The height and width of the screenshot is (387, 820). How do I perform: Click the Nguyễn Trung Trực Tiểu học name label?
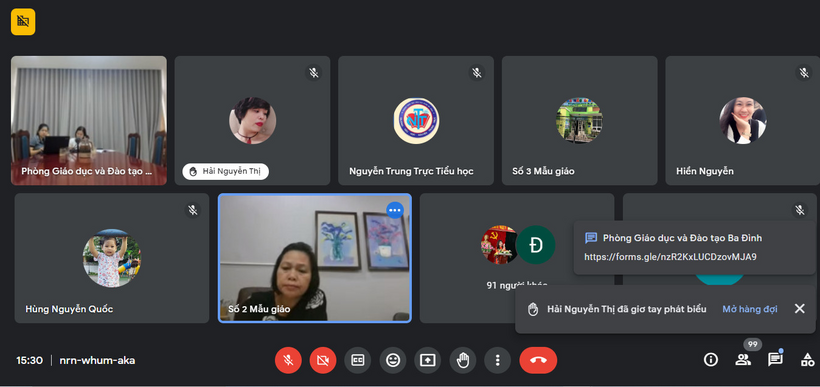(412, 171)
